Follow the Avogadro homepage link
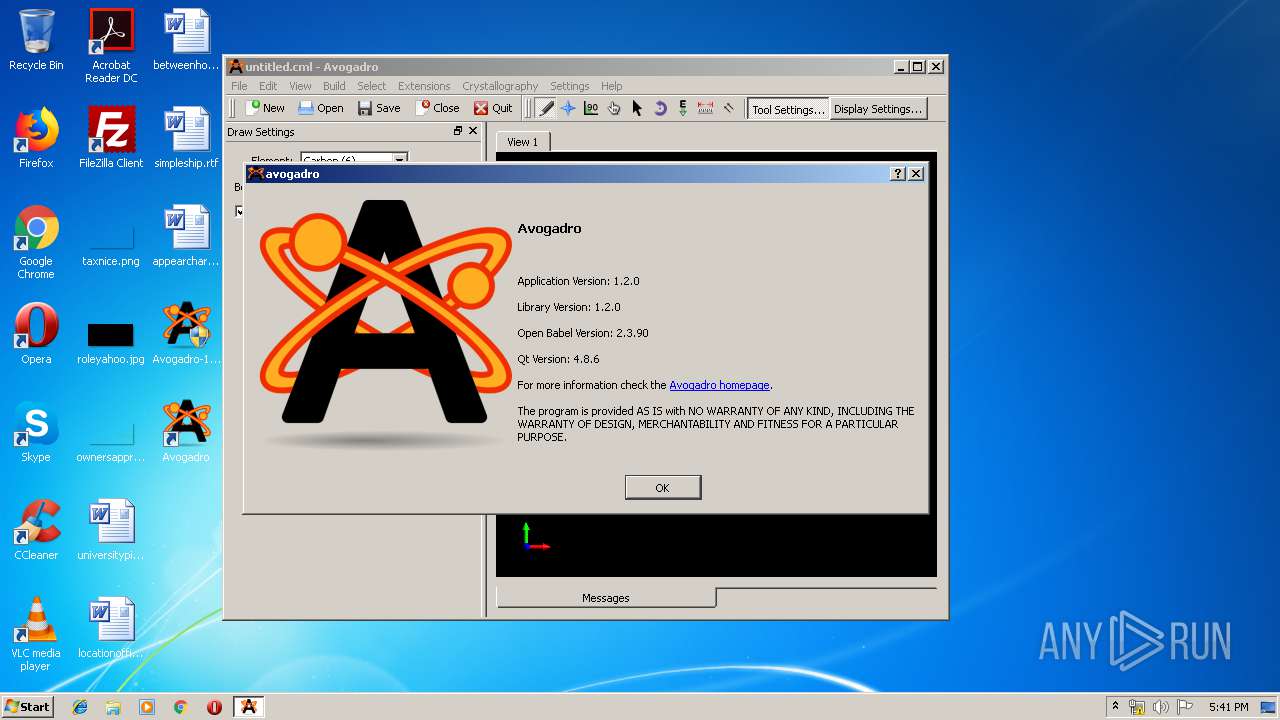 [x=719, y=385]
